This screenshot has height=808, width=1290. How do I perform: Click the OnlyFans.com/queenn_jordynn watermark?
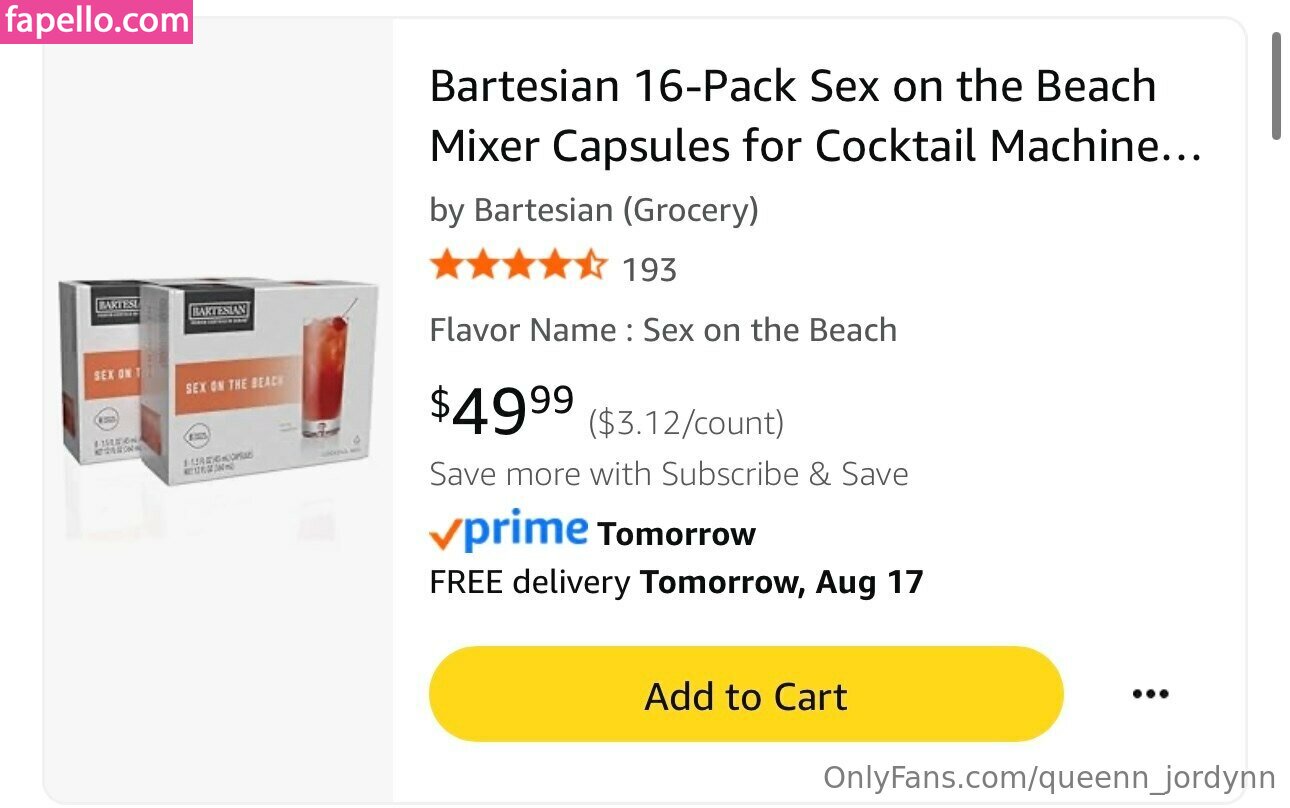point(1049,778)
